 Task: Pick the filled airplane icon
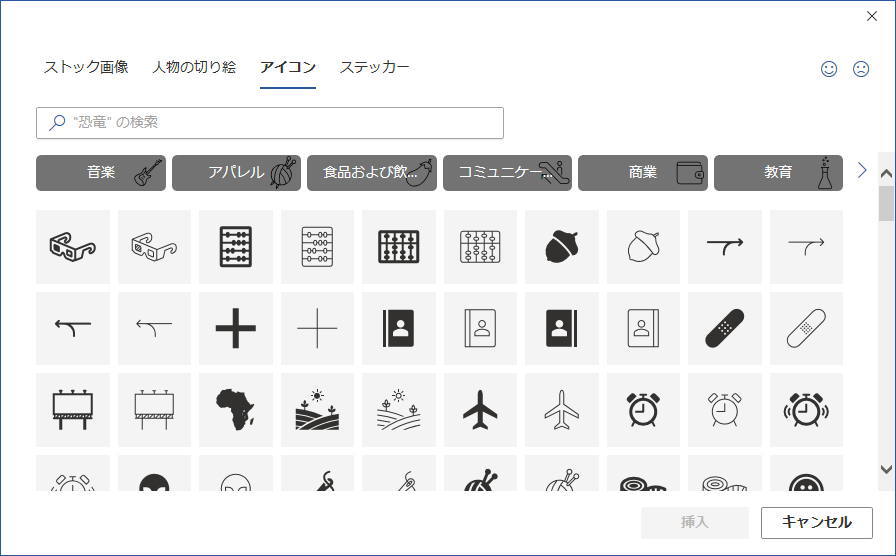pos(480,410)
